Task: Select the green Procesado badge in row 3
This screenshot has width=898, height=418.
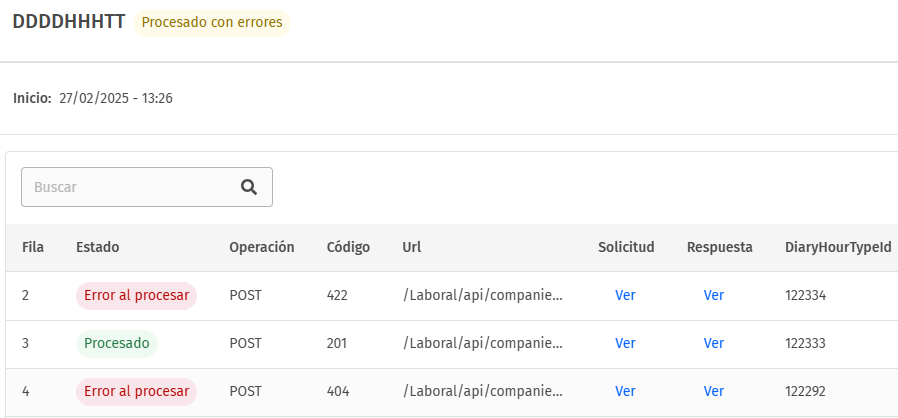Action: (117, 344)
